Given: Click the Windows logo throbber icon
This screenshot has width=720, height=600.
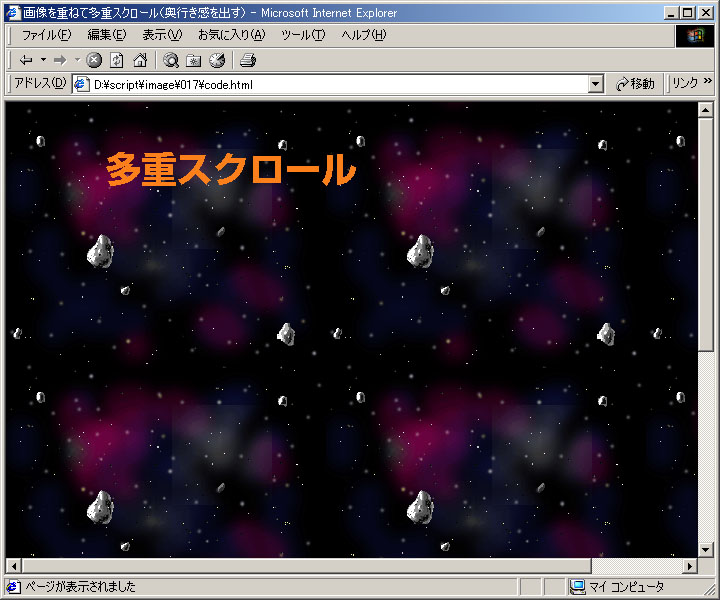Looking at the screenshot, I should point(695,35).
